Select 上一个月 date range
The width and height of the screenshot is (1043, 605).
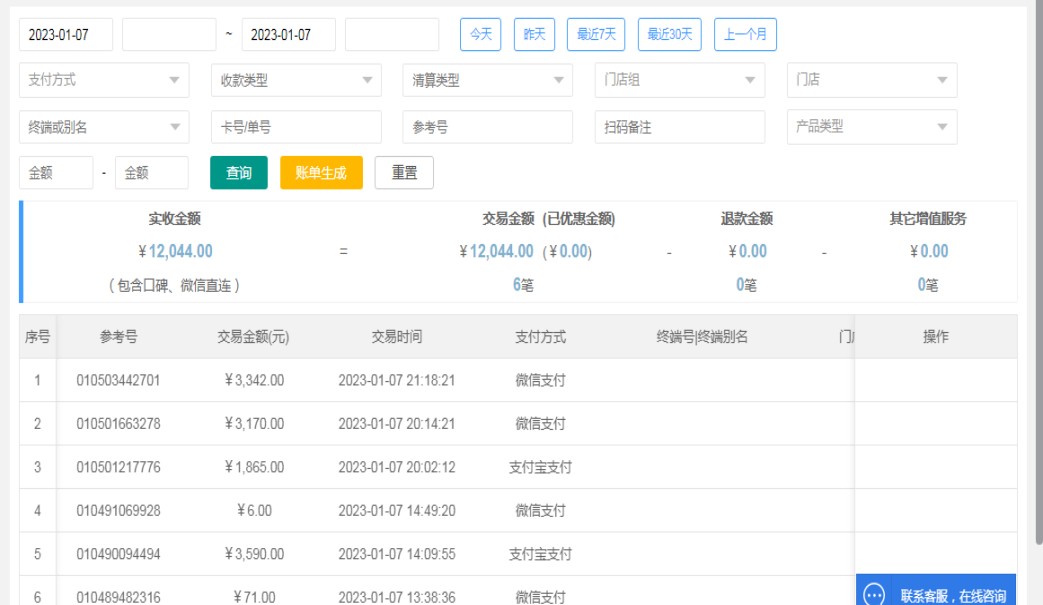(745, 35)
